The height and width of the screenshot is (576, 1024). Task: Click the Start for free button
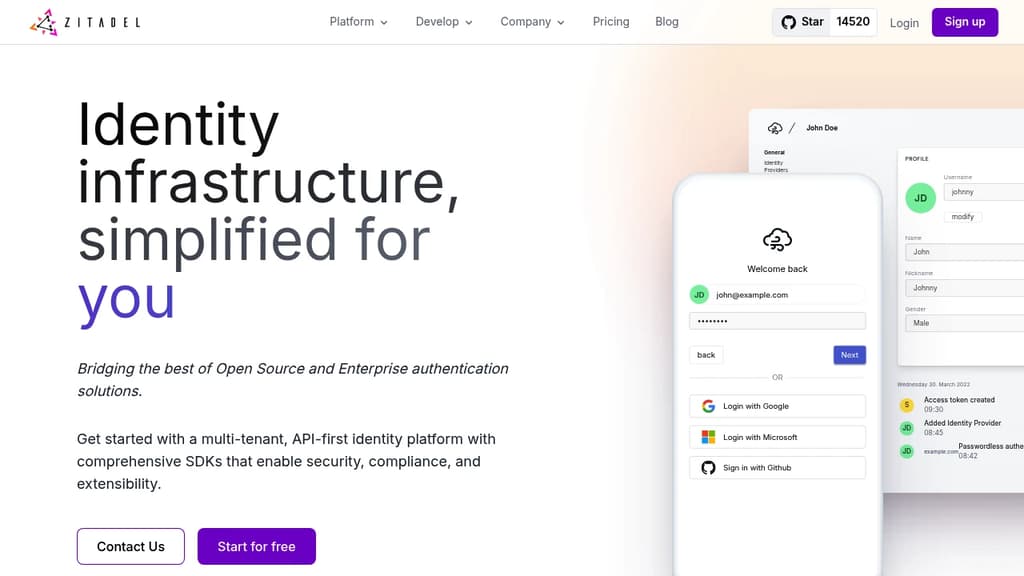pos(257,547)
